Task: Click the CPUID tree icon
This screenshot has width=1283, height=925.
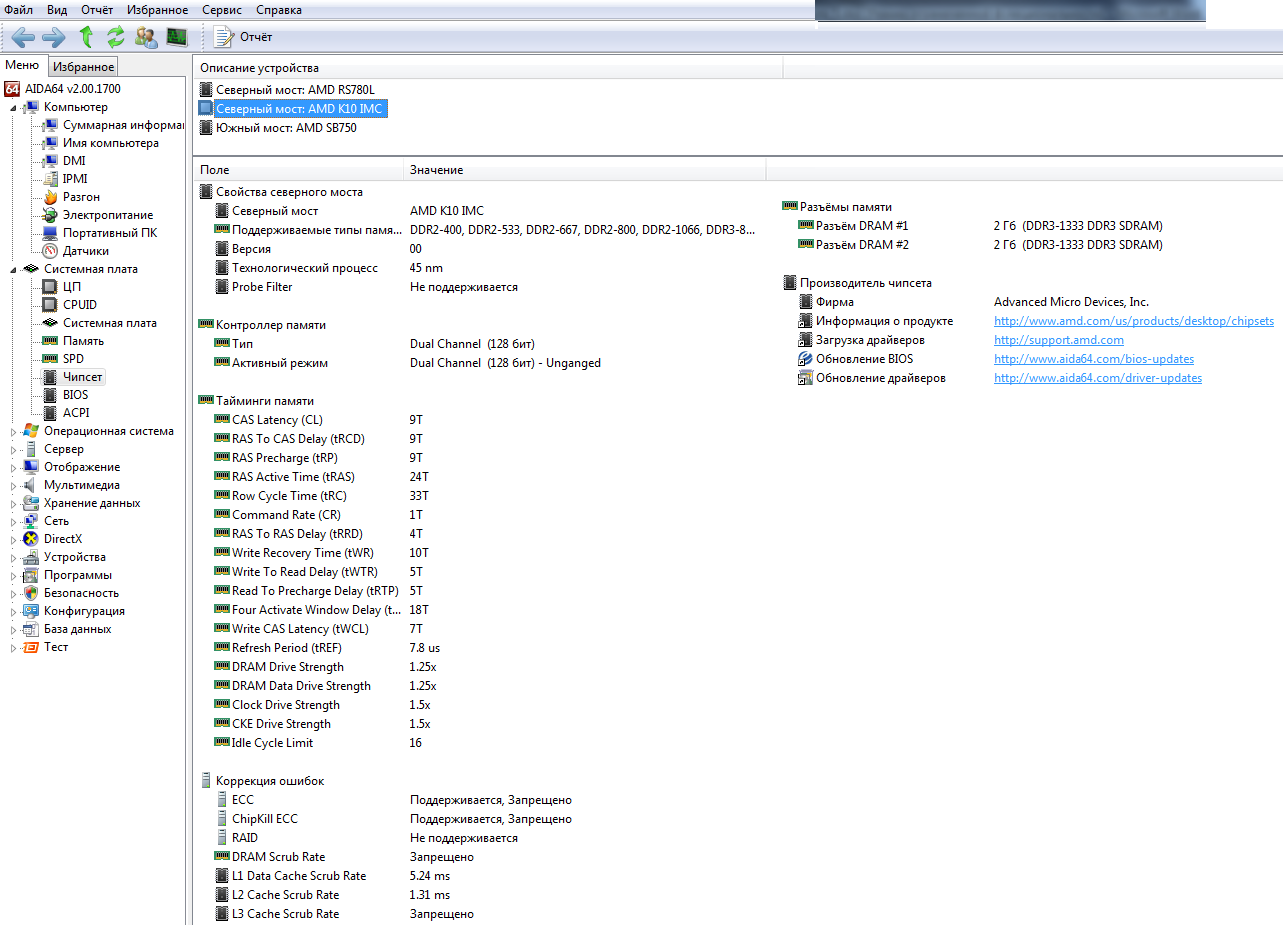Action: pyautogui.click(x=50, y=305)
